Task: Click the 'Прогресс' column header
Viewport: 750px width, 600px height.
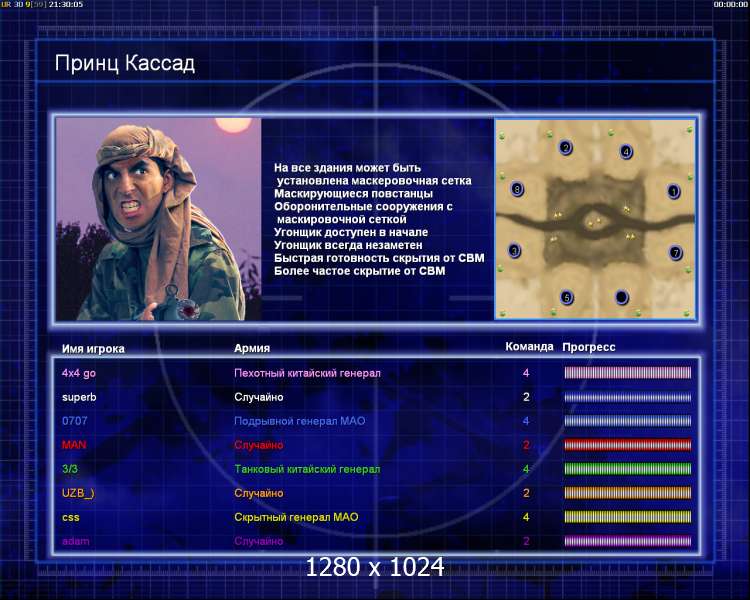Action: point(588,347)
